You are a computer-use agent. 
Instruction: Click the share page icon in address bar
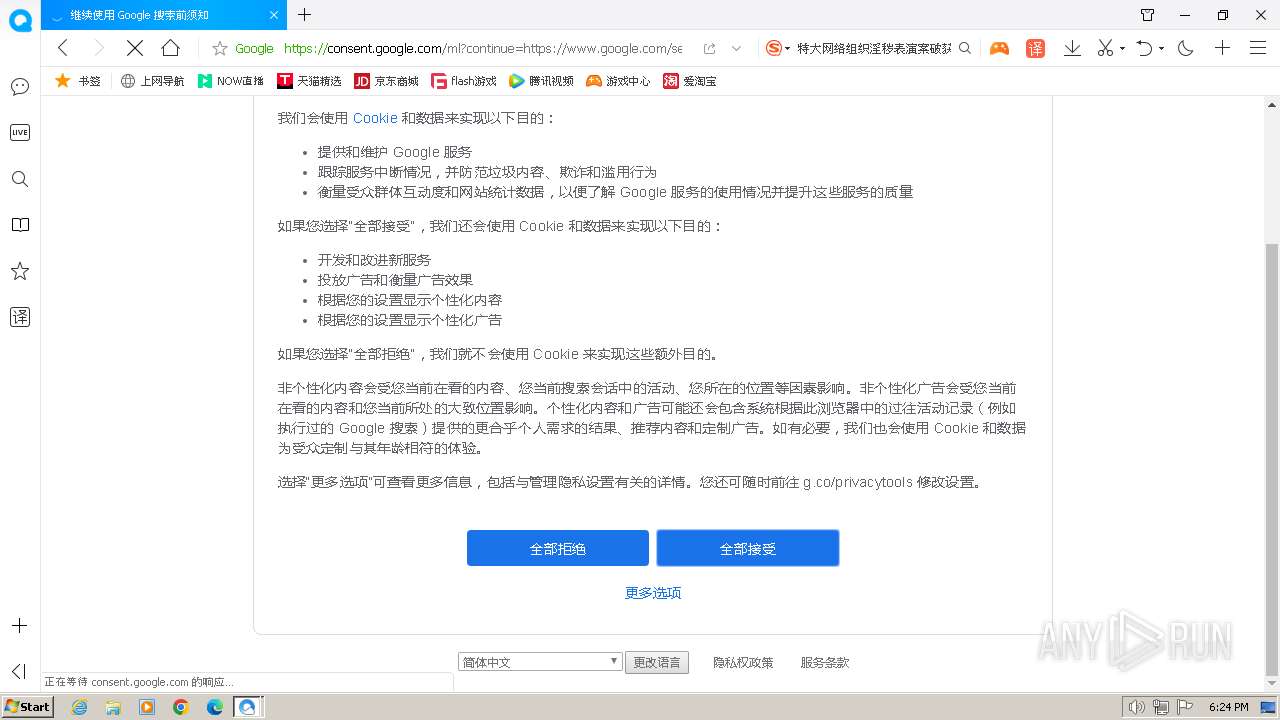[709, 48]
